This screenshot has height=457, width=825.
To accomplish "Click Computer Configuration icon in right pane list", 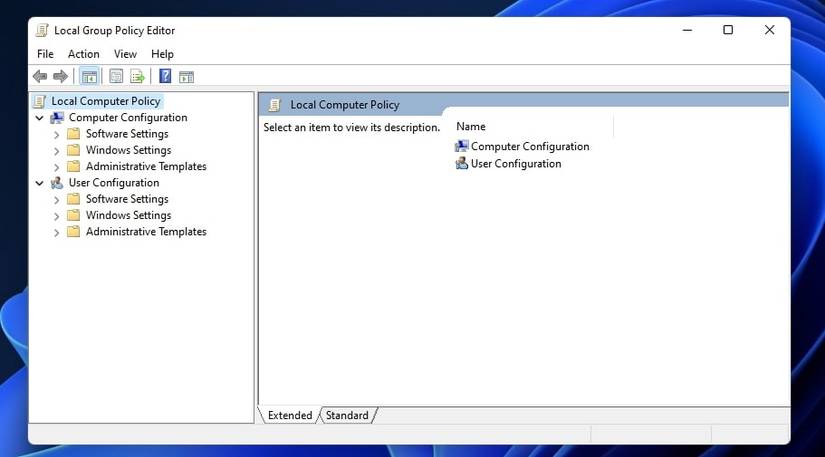I will [461, 146].
